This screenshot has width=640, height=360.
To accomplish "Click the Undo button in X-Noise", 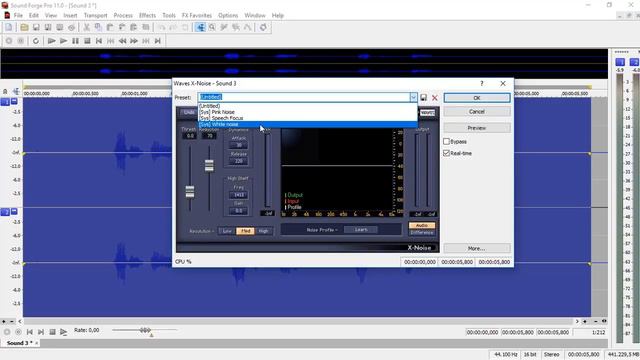I will (189, 112).
